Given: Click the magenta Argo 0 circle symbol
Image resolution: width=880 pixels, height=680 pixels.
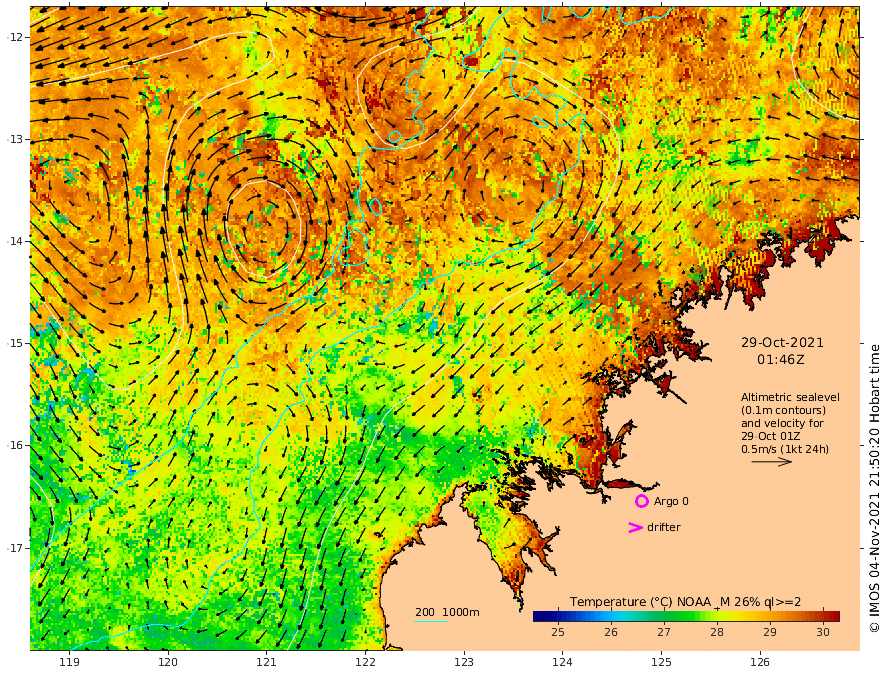Looking at the screenshot, I should [641, 501].
